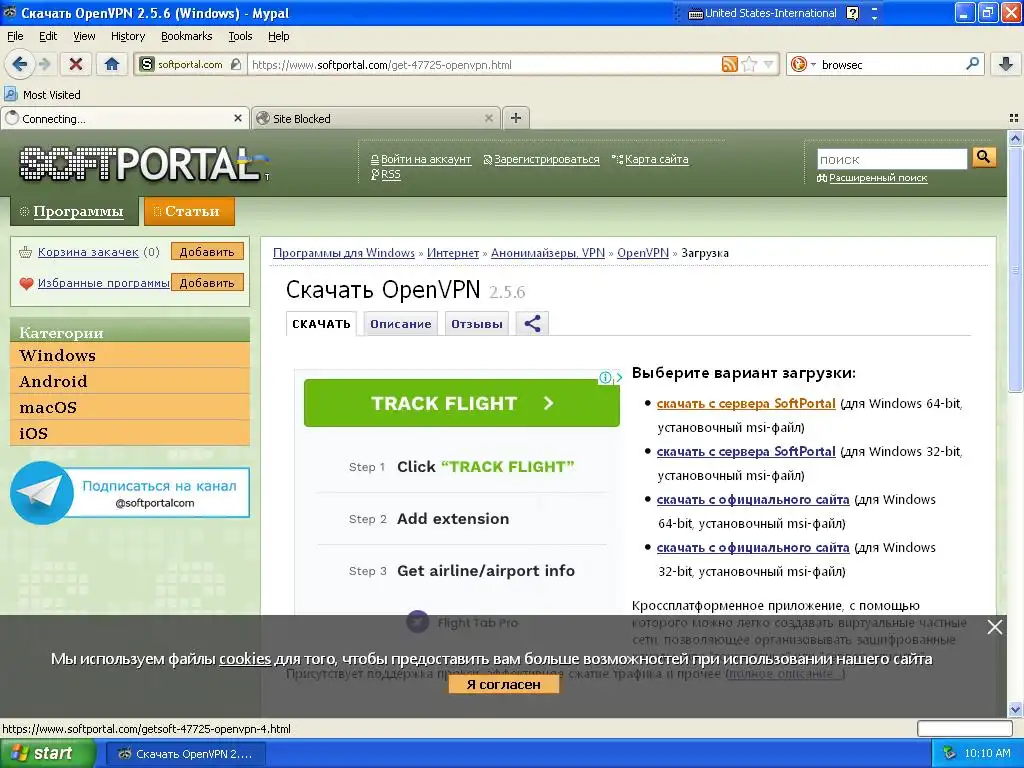
Task: Click the softportal.com site identity button
Action: click(x=191, y=64)
